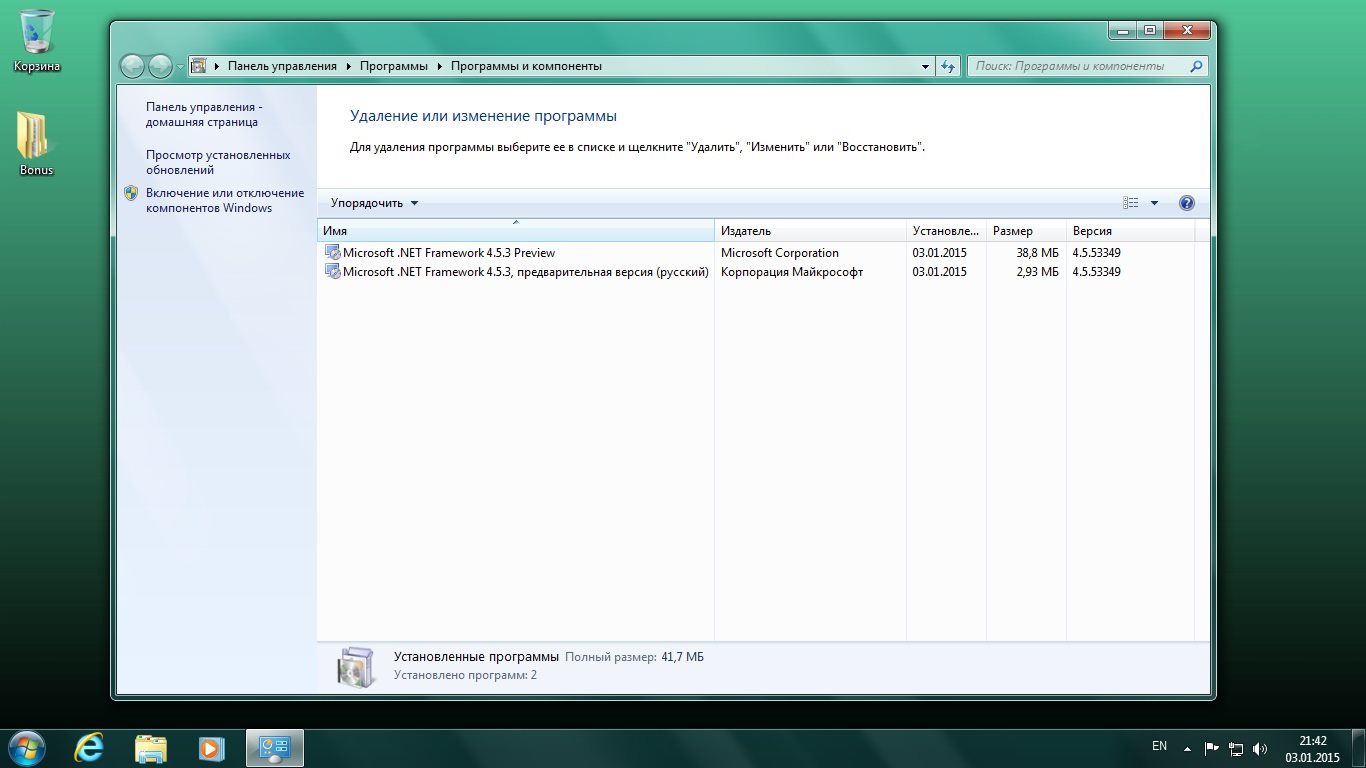This screenshot has width=1366, height=768.
Task: Click the 2,93 МБ size cell
Action: (1037, 272)
